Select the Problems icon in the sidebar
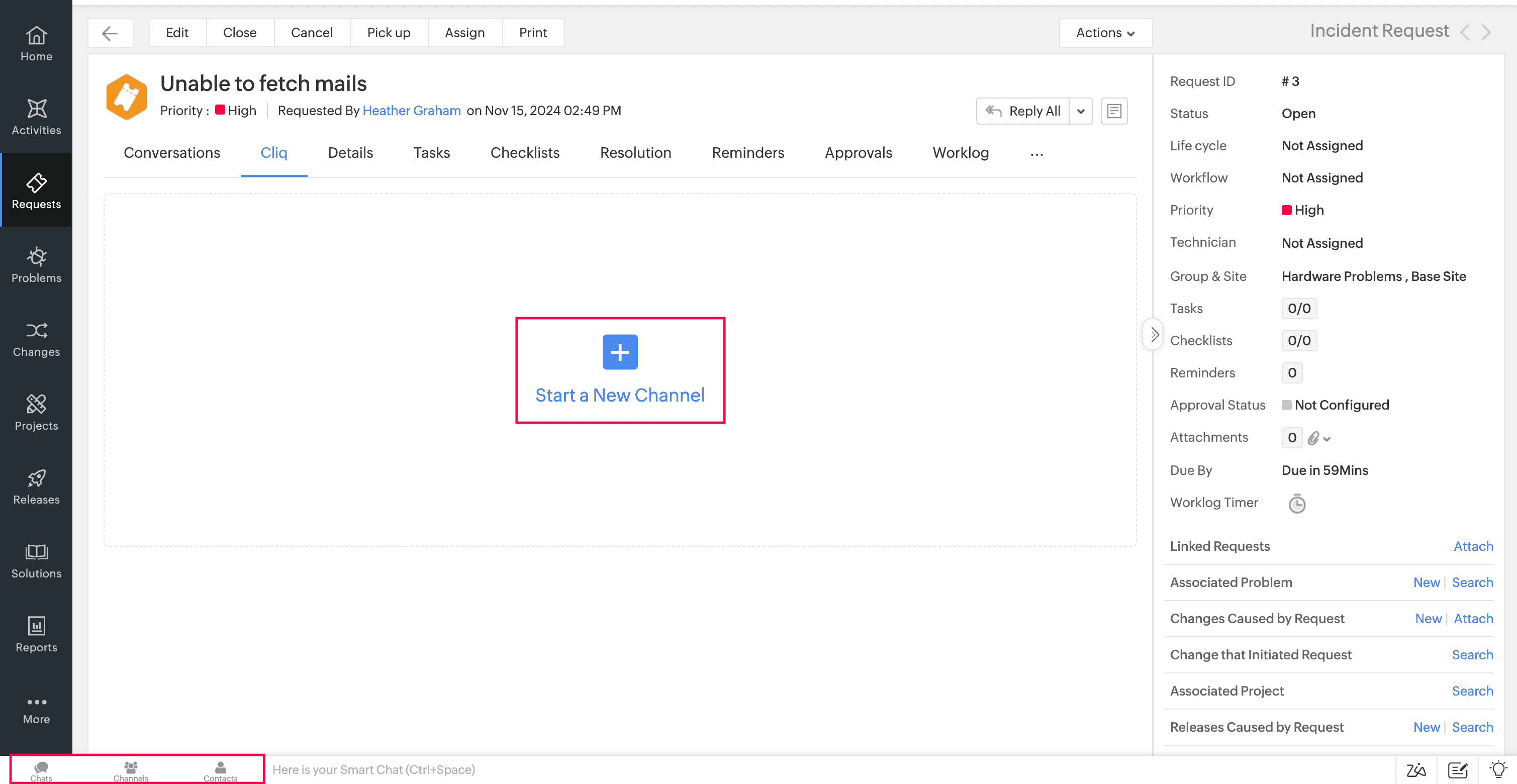 tap(36, 264)
